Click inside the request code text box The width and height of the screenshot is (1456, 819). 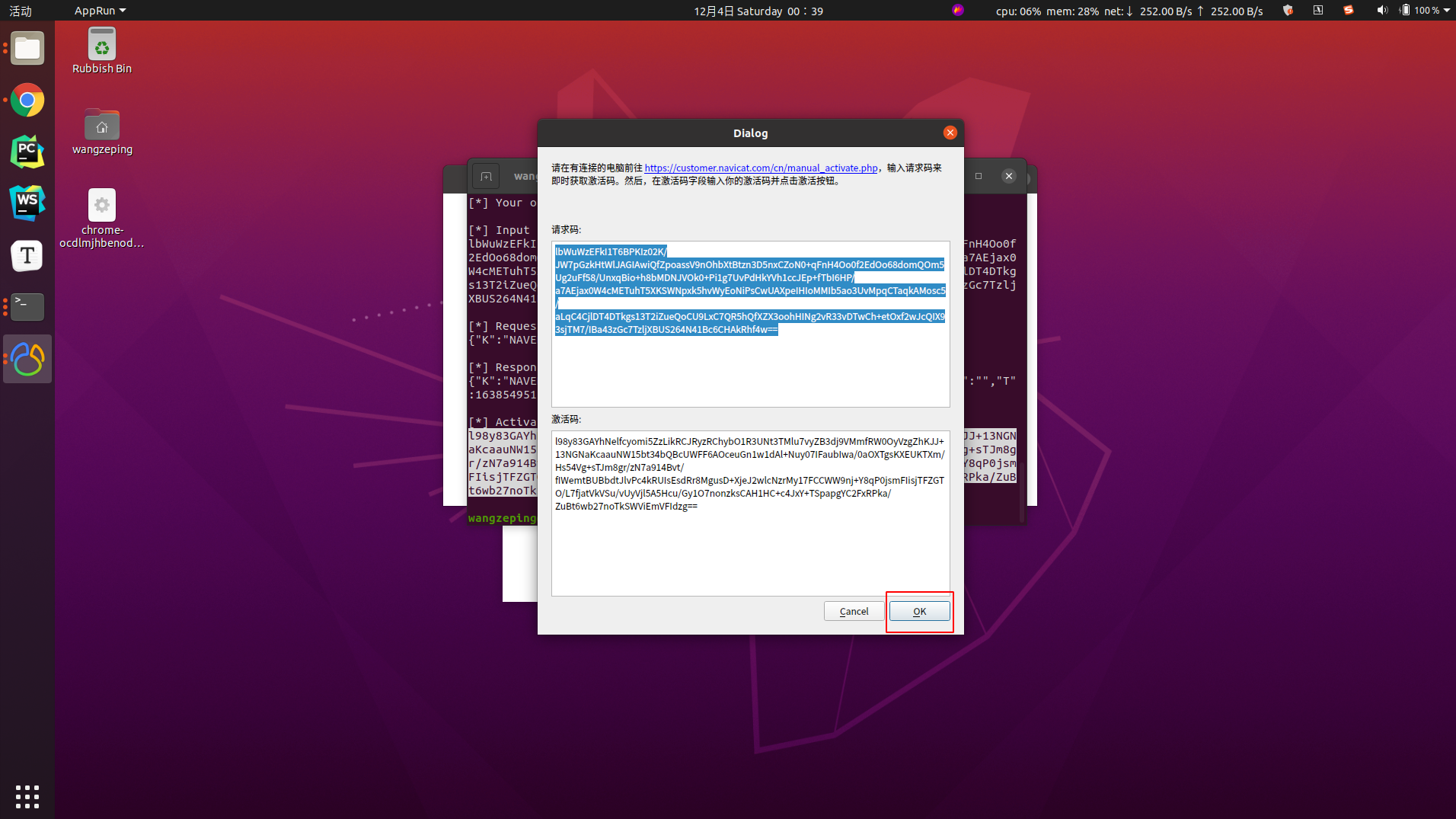click(750, 324)
